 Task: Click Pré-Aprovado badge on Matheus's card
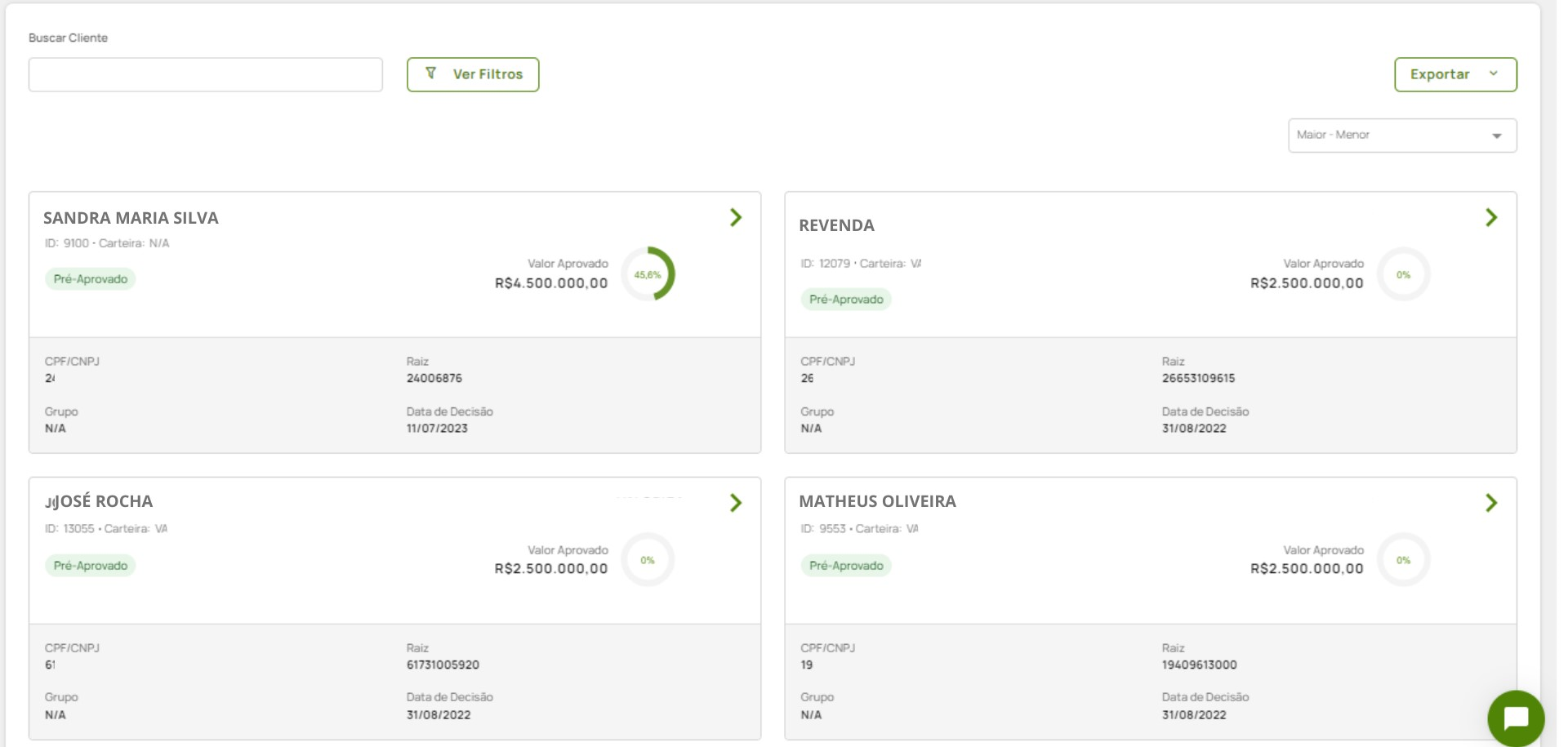click(x=846, y=566)
